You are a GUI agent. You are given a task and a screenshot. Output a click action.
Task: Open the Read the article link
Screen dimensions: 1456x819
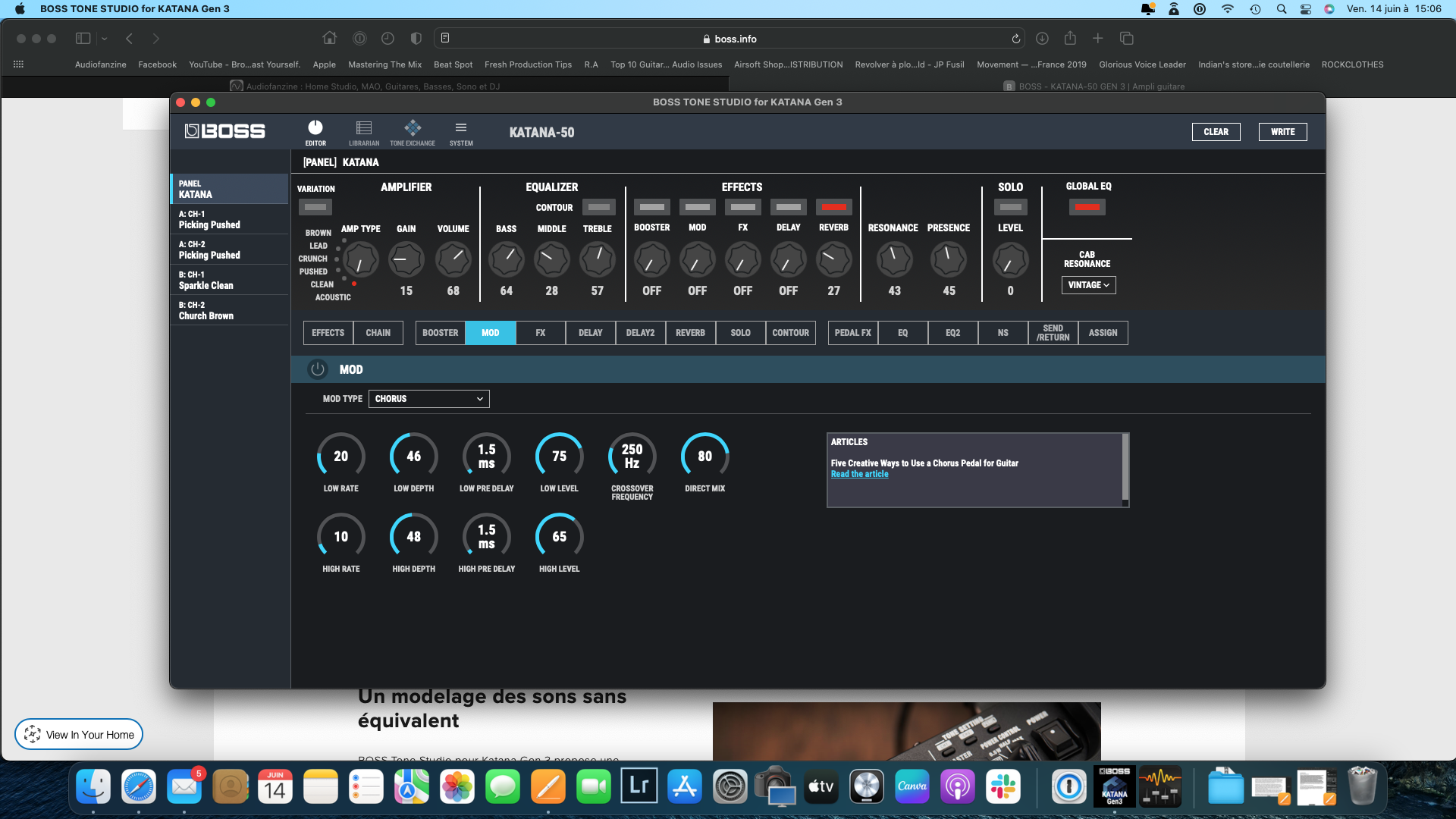pyautogui.click(x=859, y=474)
